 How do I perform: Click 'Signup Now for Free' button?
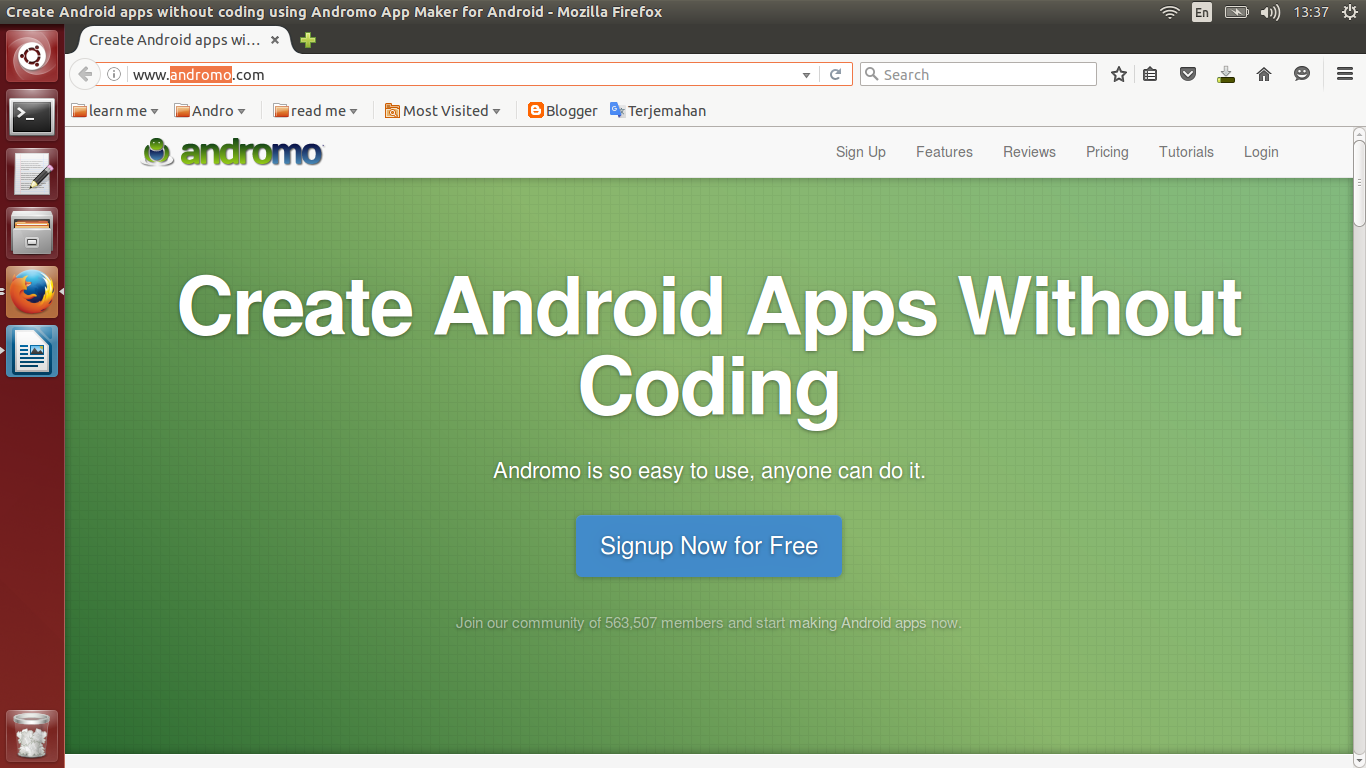pyautogui.click(x=709, y=546)
